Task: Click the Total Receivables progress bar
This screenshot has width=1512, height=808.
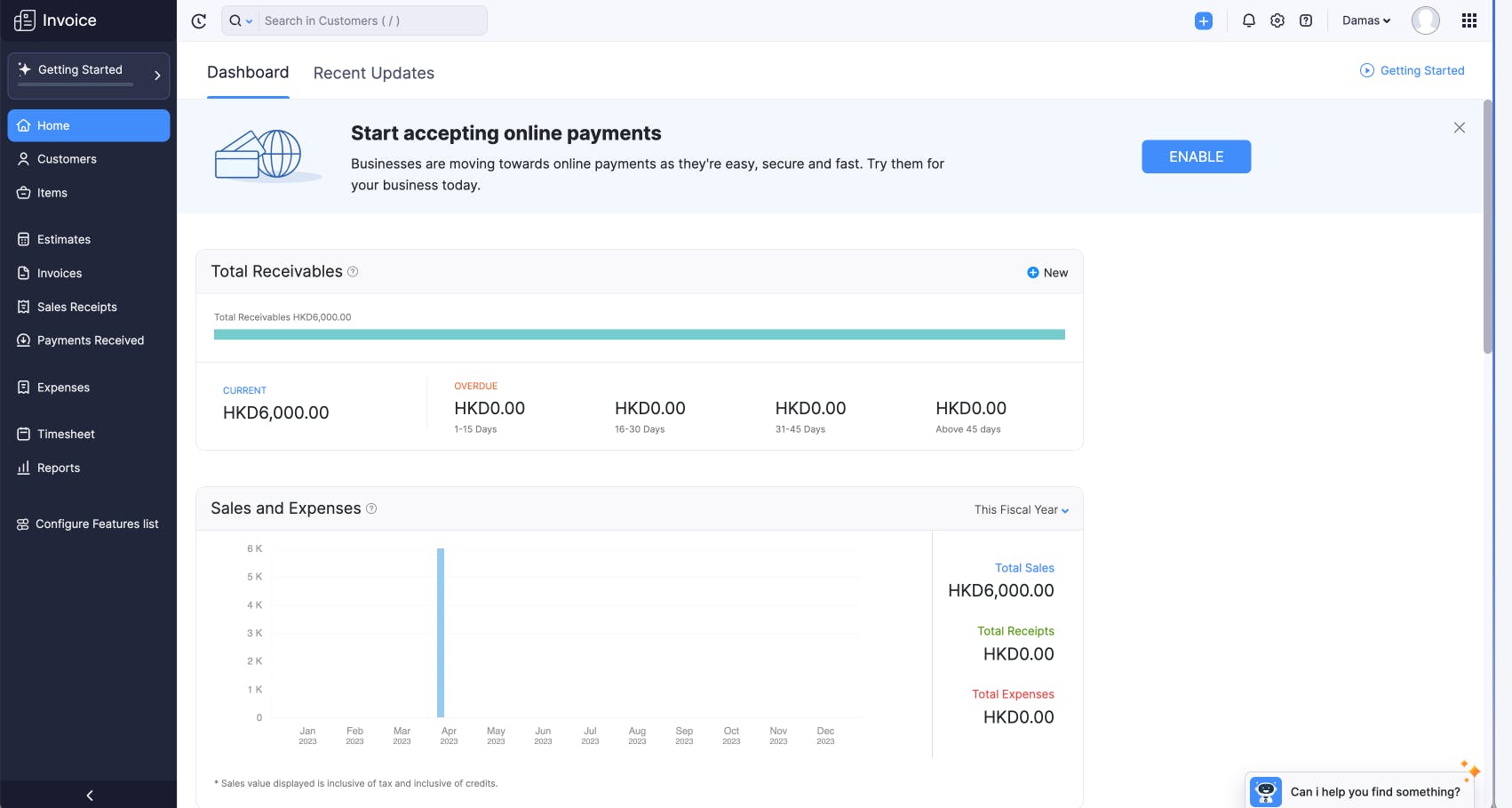Action: 640,335
